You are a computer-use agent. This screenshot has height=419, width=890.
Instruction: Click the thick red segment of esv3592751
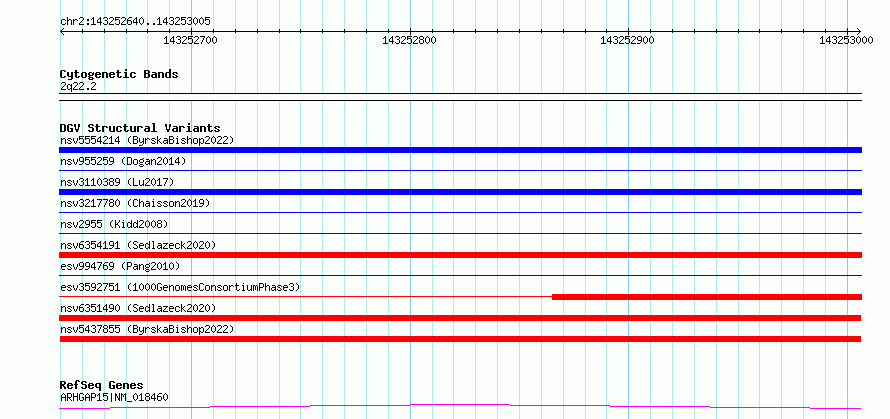707,297
